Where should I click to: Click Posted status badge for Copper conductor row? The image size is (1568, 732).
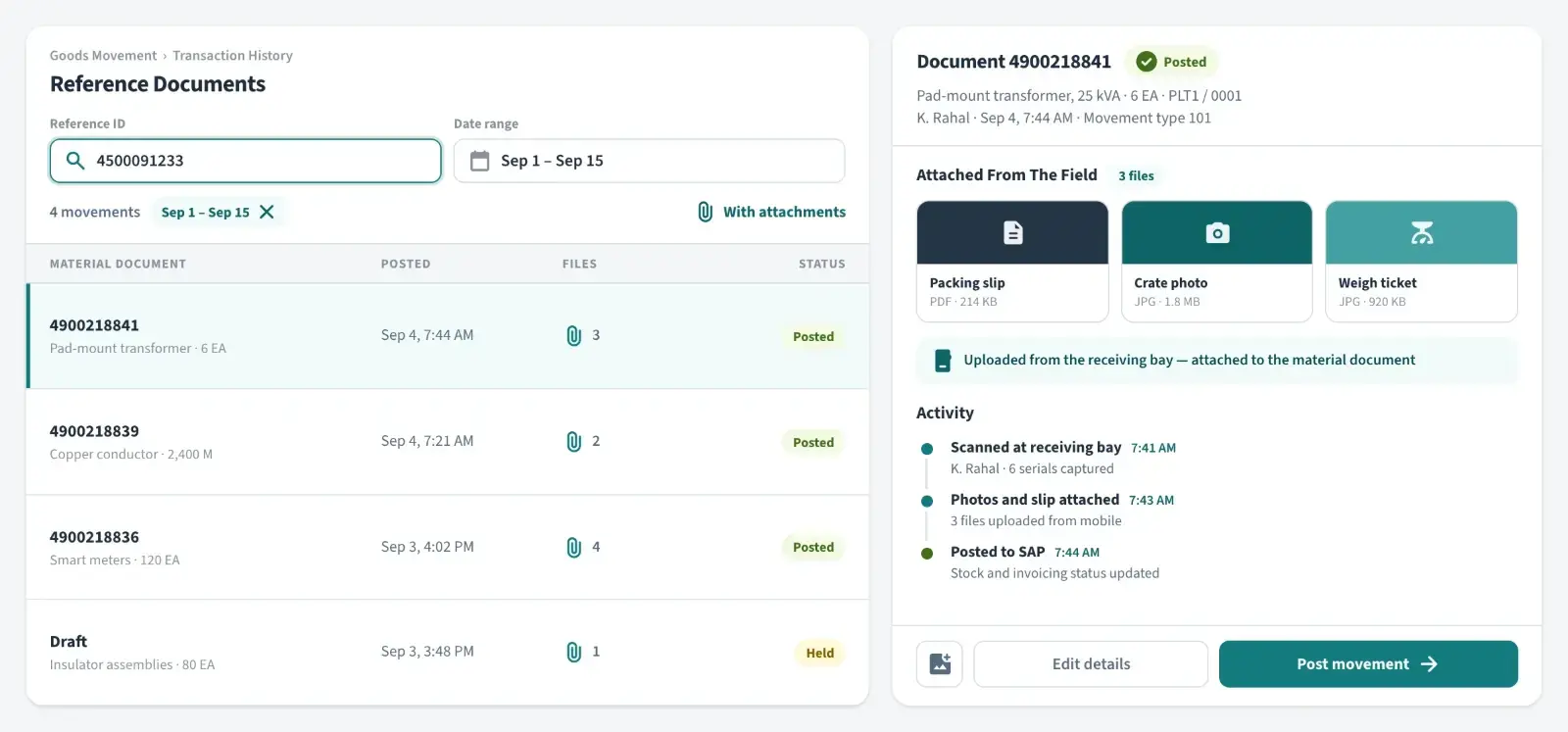point(813,443)
